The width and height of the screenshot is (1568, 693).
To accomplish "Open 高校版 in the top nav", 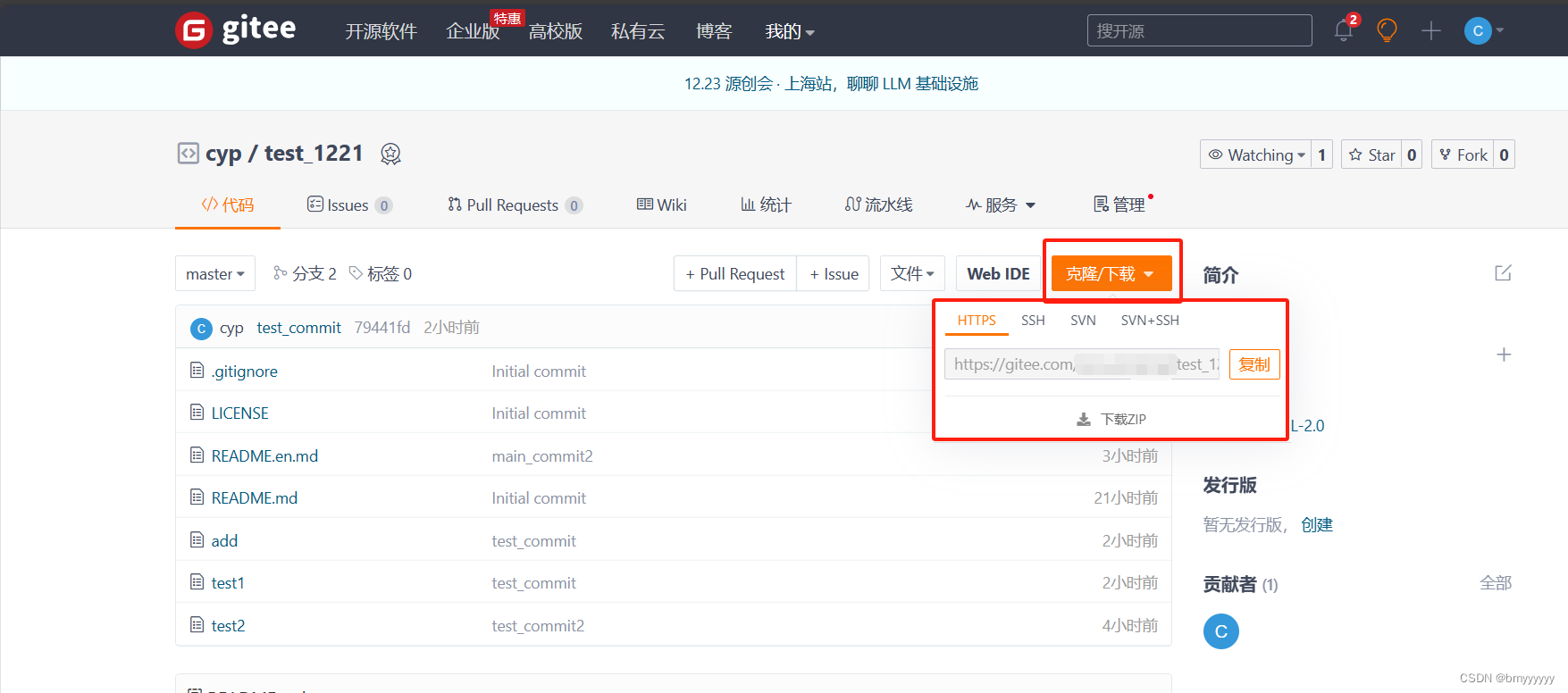I will pyautogui.click(x=556, y=31).
